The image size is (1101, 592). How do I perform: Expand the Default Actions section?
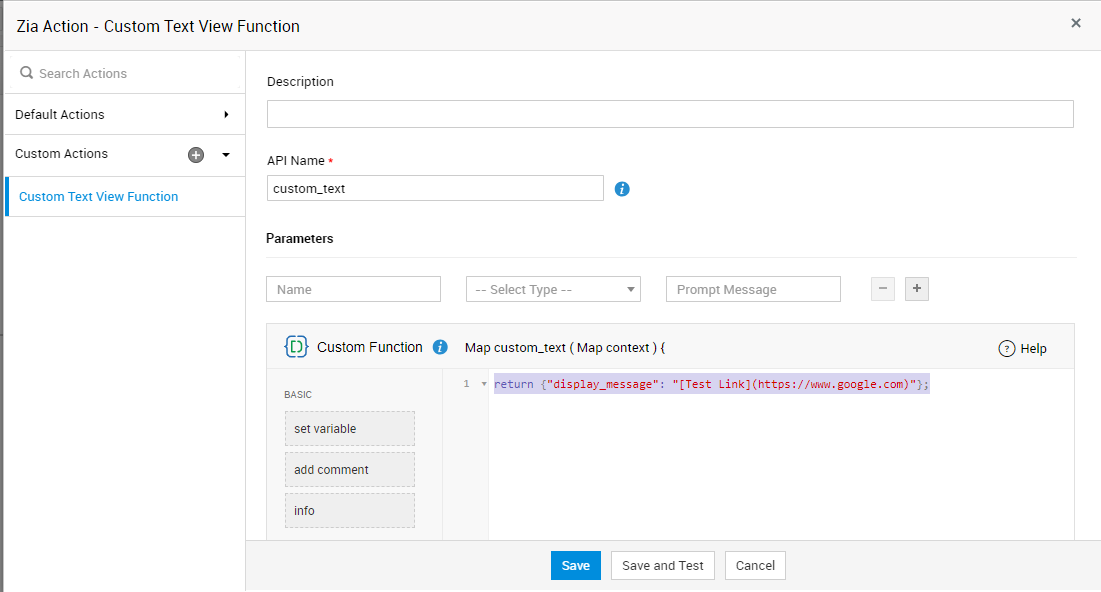[x=227, y=115]
